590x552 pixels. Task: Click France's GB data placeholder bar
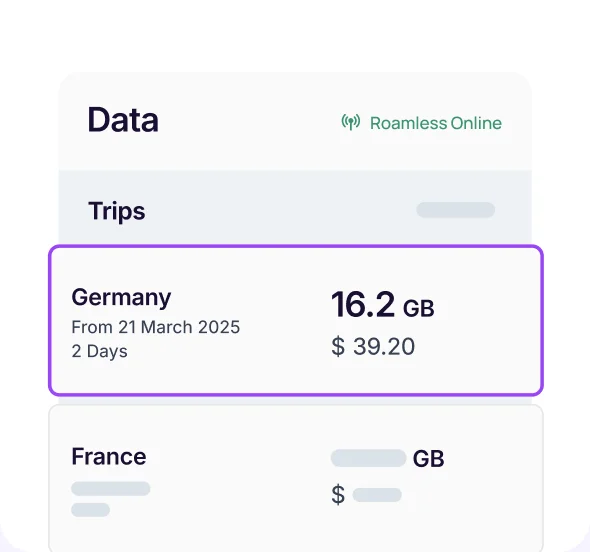pyautogui.click(x=368, y=458)
